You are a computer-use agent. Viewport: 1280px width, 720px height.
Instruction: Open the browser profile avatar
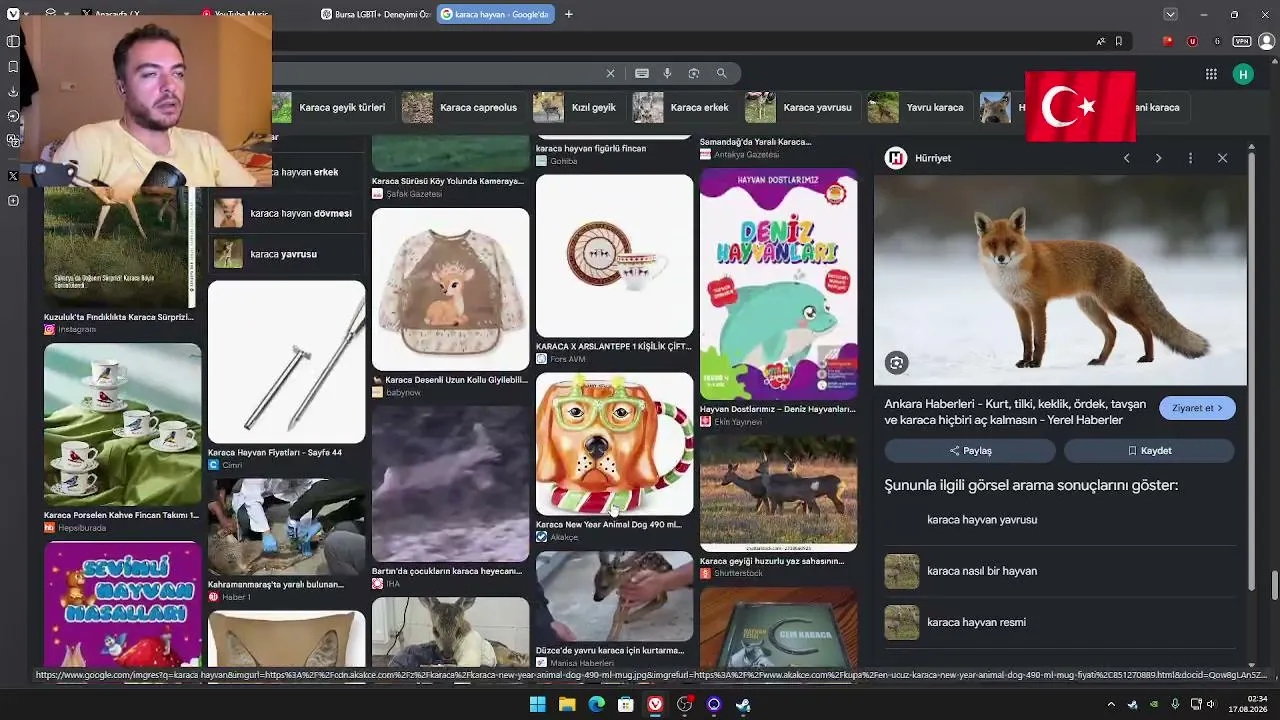[x=1267, y=41]
